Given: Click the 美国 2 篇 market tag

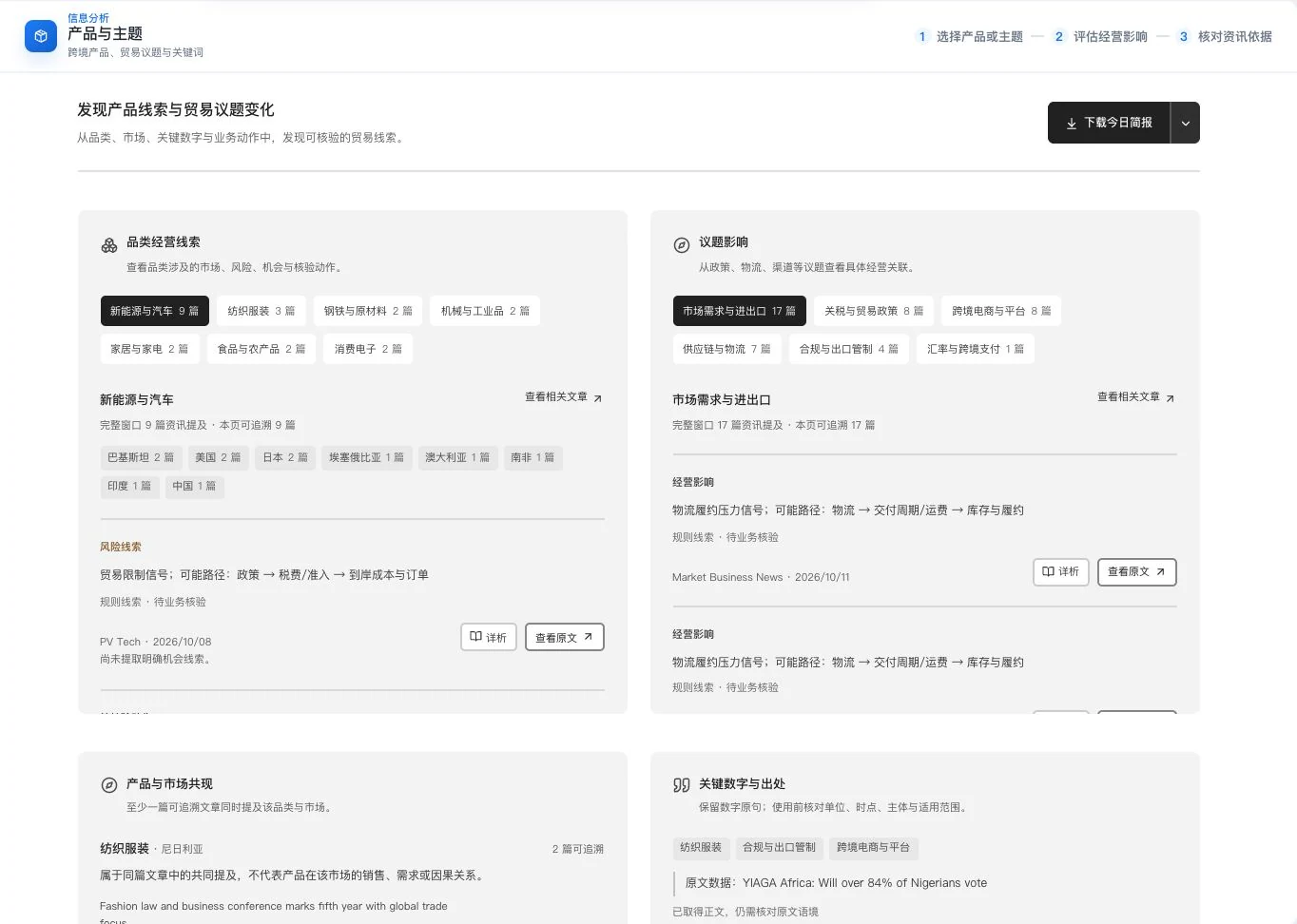Looking at the screenshot, I should [x=218, y=458].
